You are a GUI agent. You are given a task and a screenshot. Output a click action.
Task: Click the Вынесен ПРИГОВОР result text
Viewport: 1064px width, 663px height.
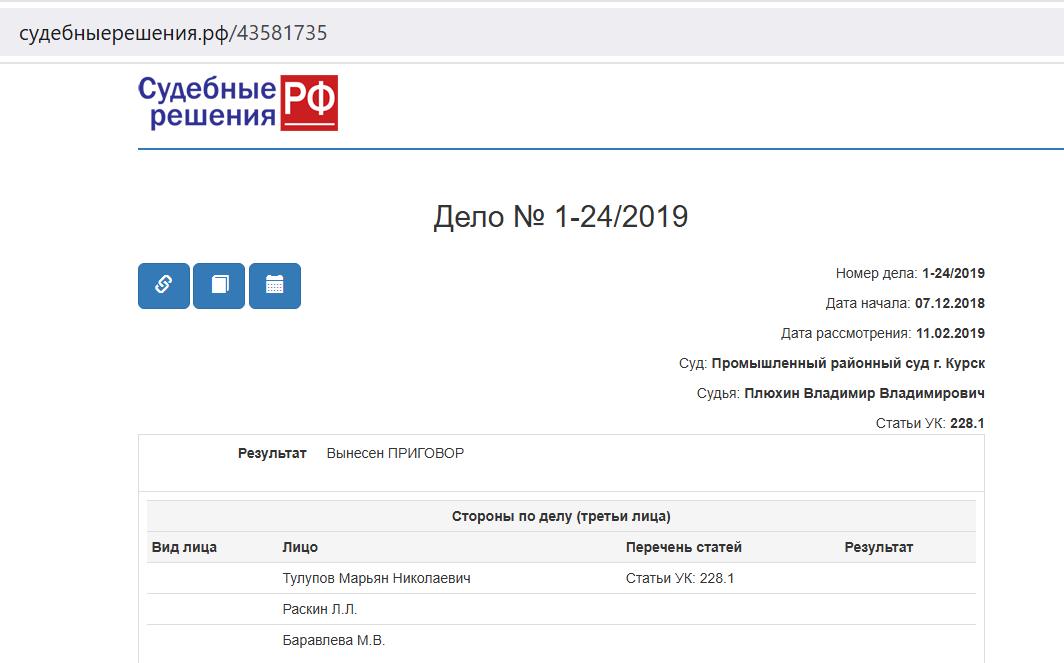(x=395, y=453)
